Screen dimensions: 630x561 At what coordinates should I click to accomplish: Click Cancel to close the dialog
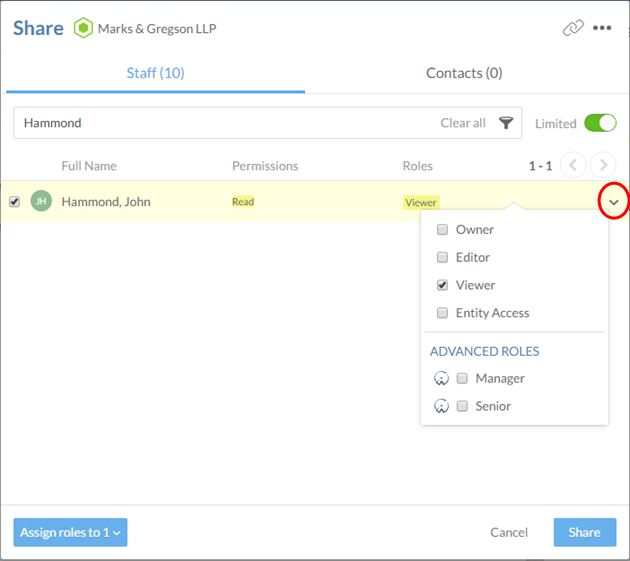click(x=508, y=532)
